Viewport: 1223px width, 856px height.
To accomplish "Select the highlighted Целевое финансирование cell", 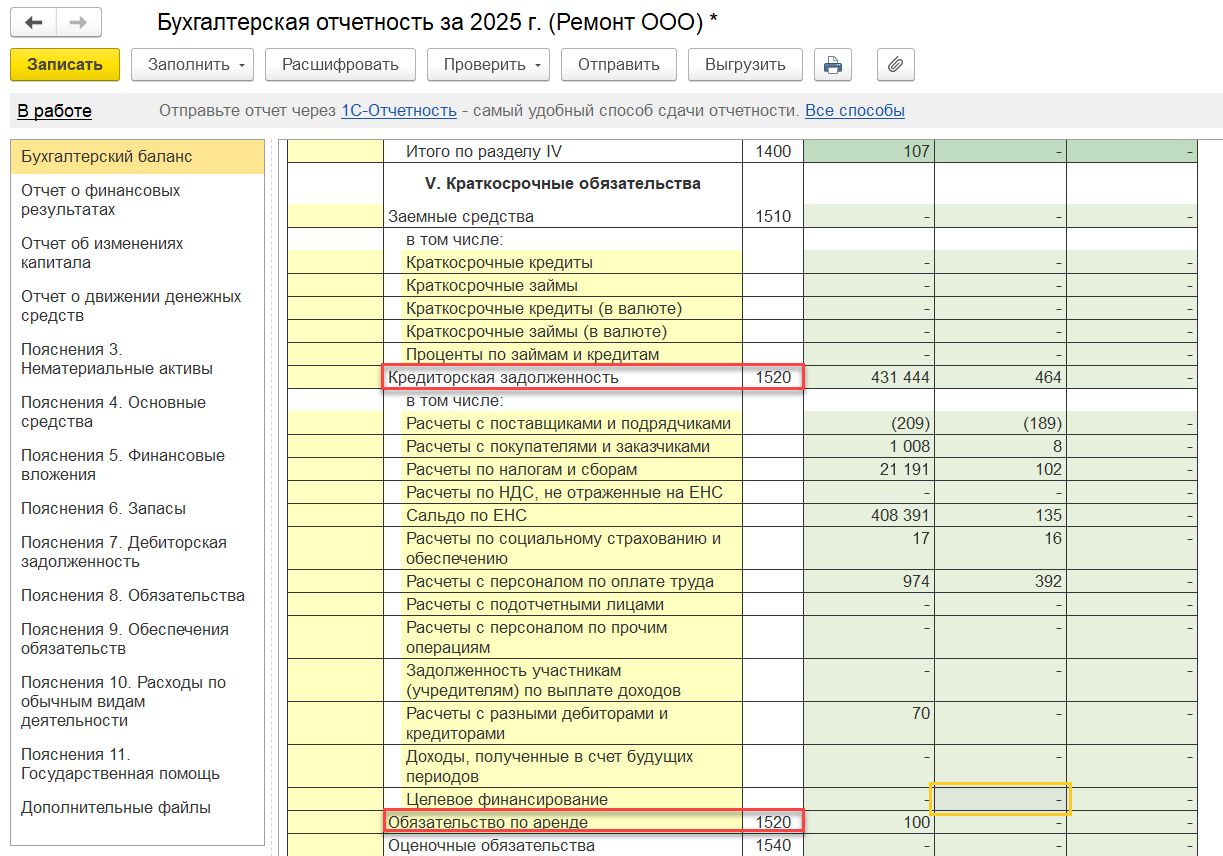I will pos(1000,799).
